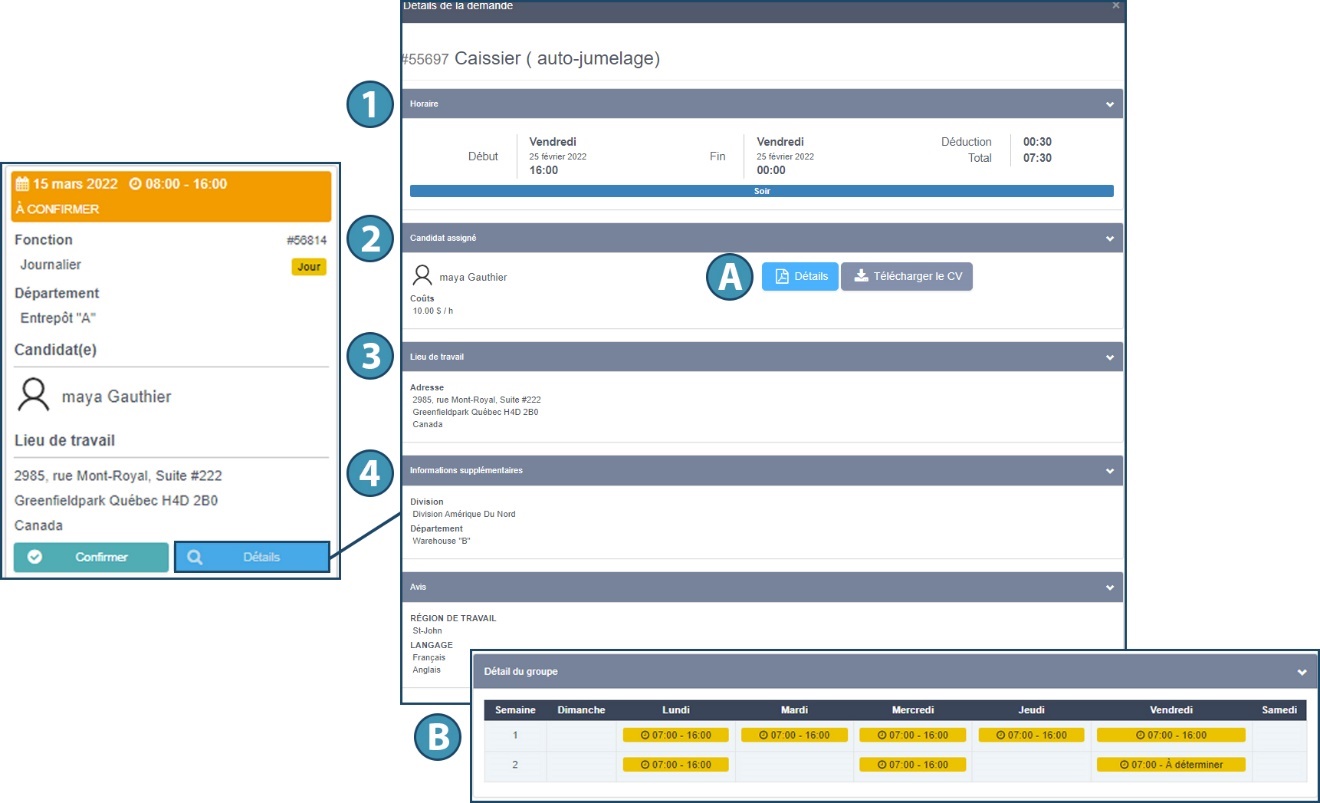
Task: Click the calendar icon beside 15 mars 2022
Action: [x=22, y=184]
